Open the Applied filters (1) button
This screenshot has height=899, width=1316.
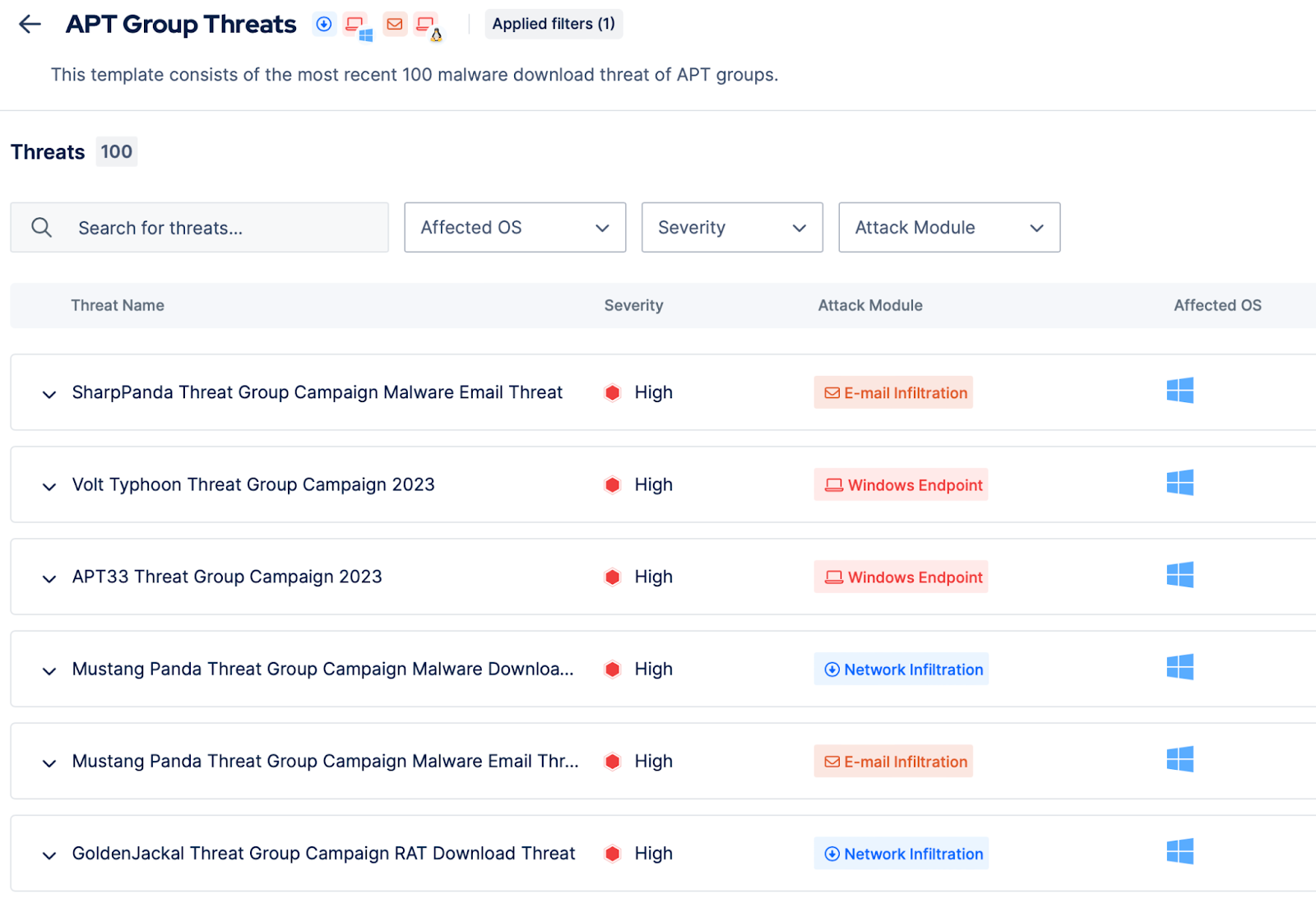tap(554, 24)
